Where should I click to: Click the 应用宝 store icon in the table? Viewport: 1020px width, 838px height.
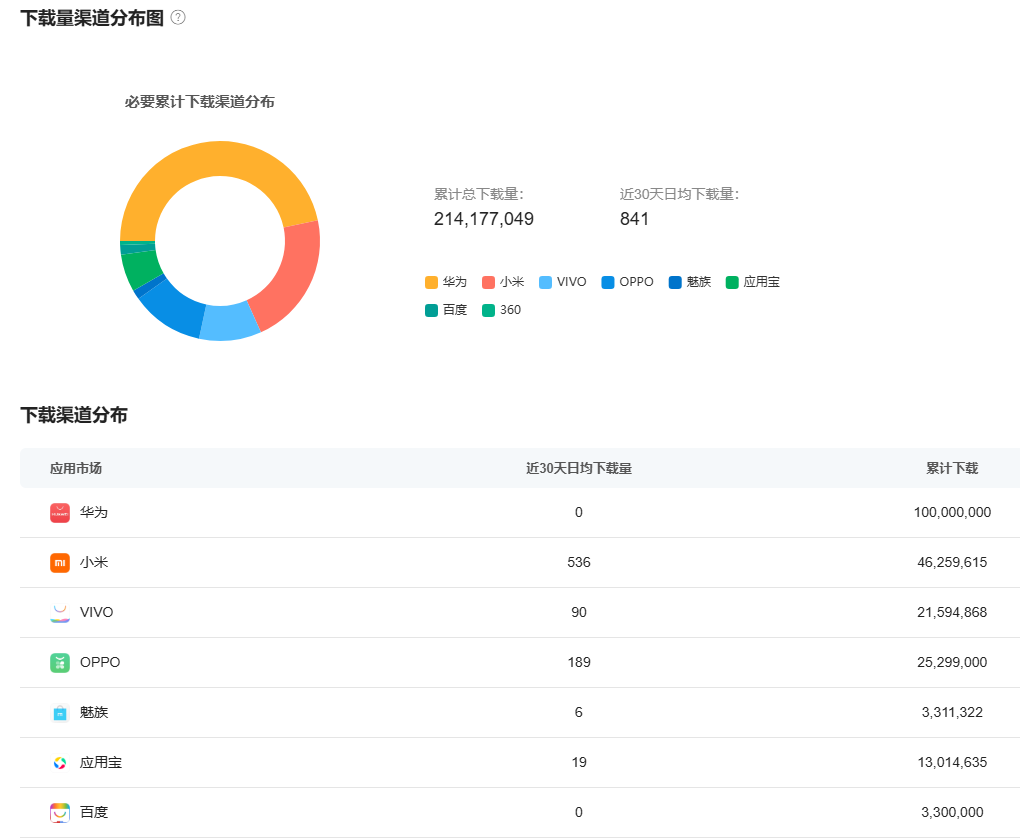(x=60, y=762)
